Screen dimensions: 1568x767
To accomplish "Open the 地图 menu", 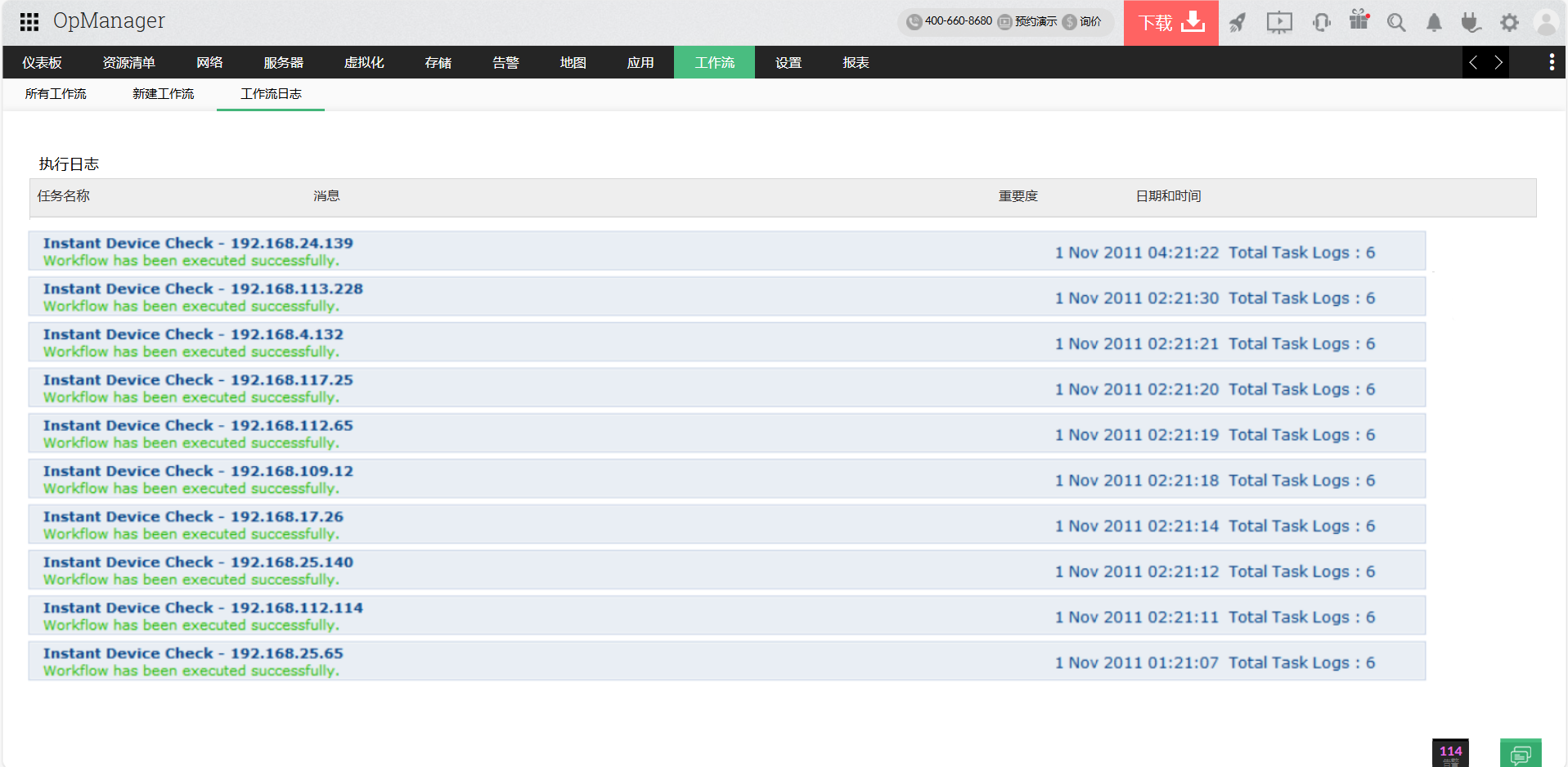I will click(x=573, y=62).
